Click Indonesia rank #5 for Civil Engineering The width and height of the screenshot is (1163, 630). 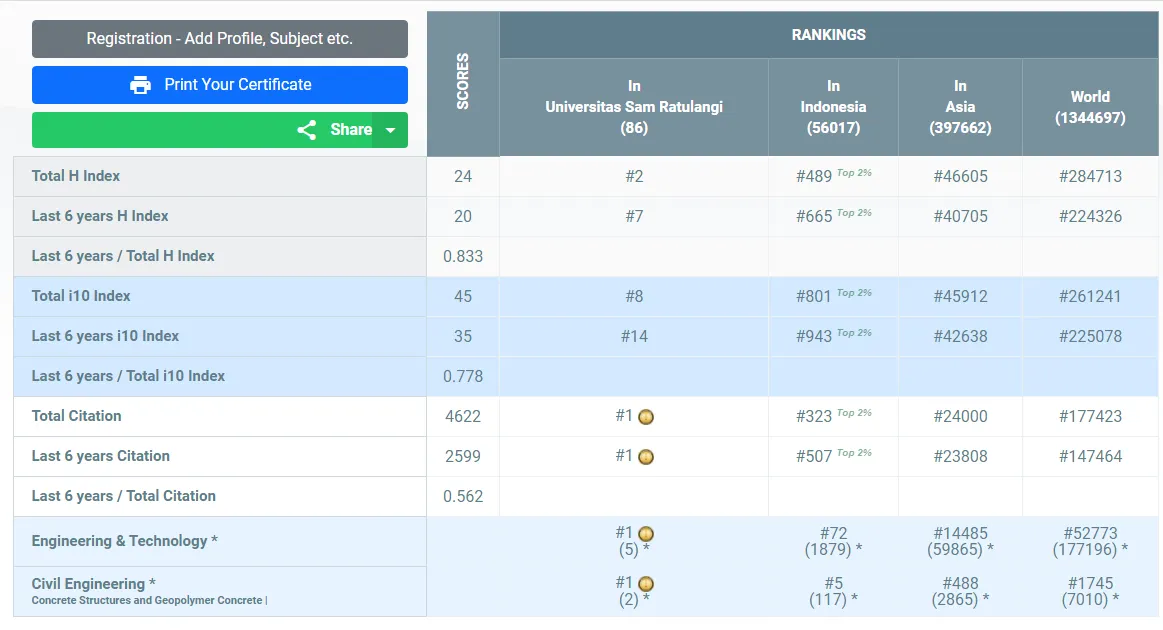833,583
